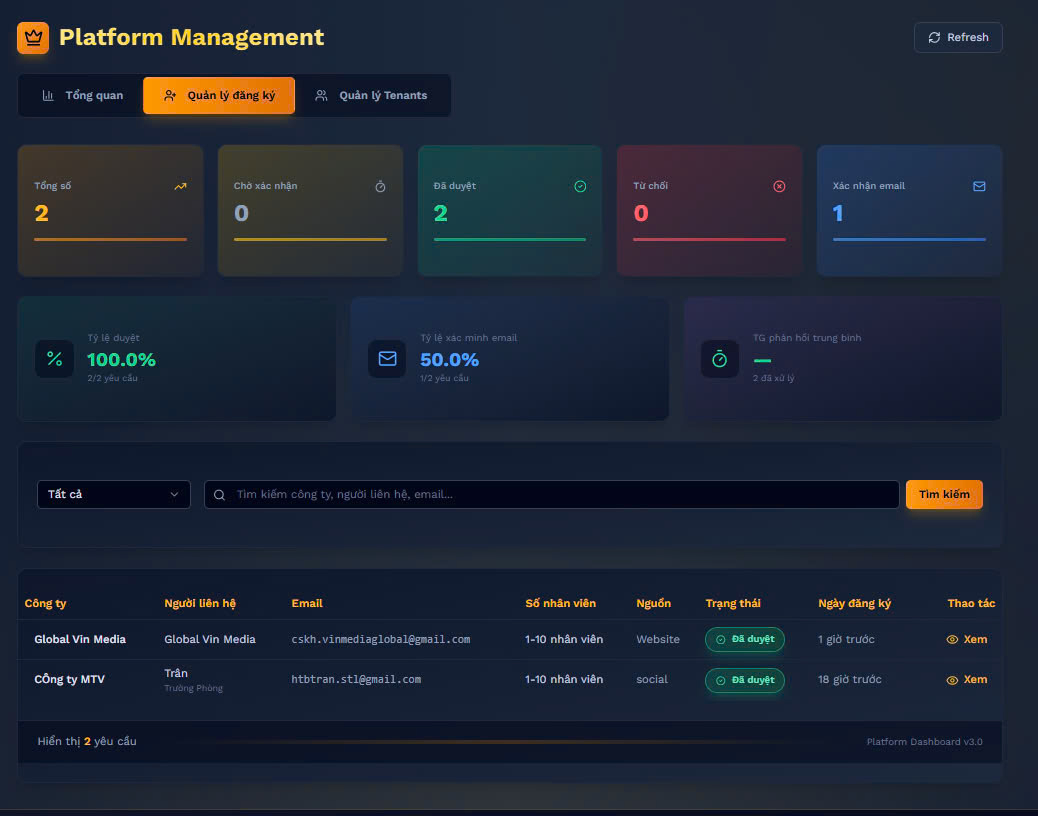Sort by Ngày đăng ký column header
The height and width of the screenshot is (816, 1038).
(x=854, y=603)
